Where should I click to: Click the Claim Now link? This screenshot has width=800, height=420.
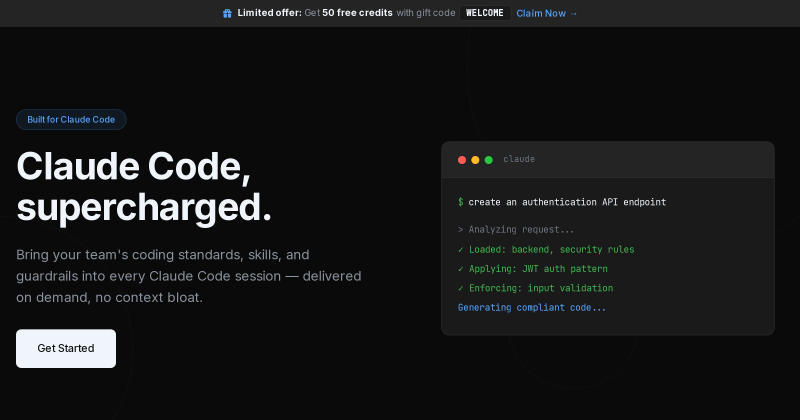coord(546,13)
